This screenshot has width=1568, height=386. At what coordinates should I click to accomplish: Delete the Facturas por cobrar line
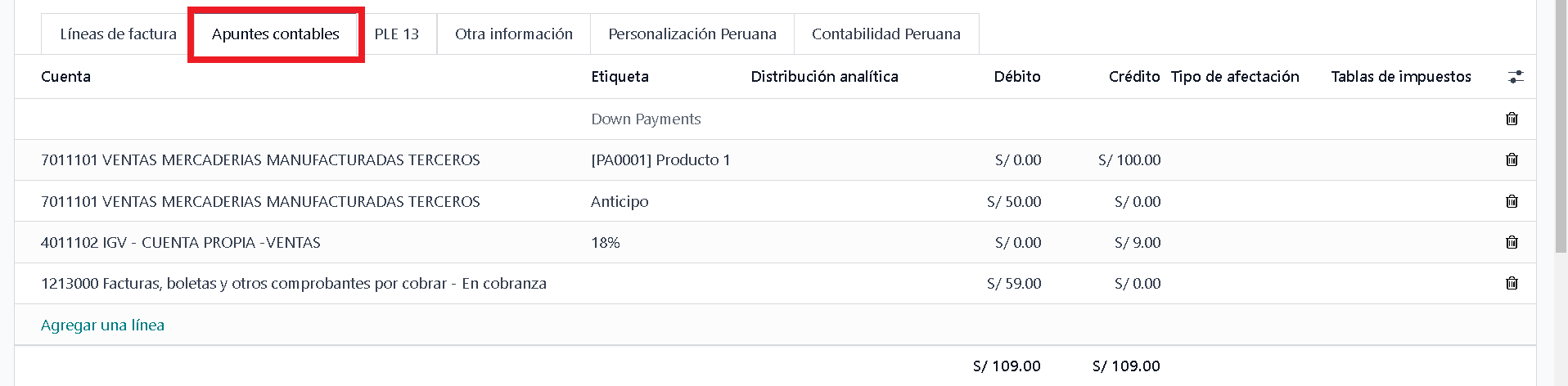pos(1512,283)
